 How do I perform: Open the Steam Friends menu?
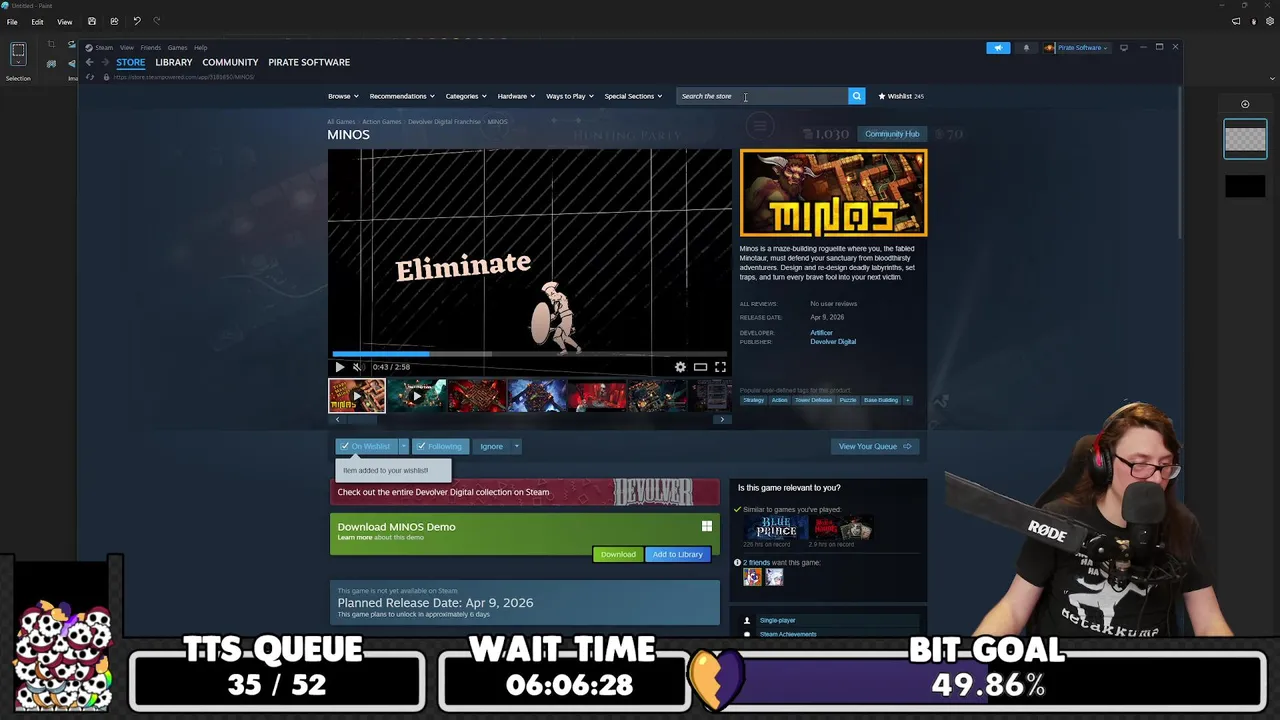(x=150, y=47)
